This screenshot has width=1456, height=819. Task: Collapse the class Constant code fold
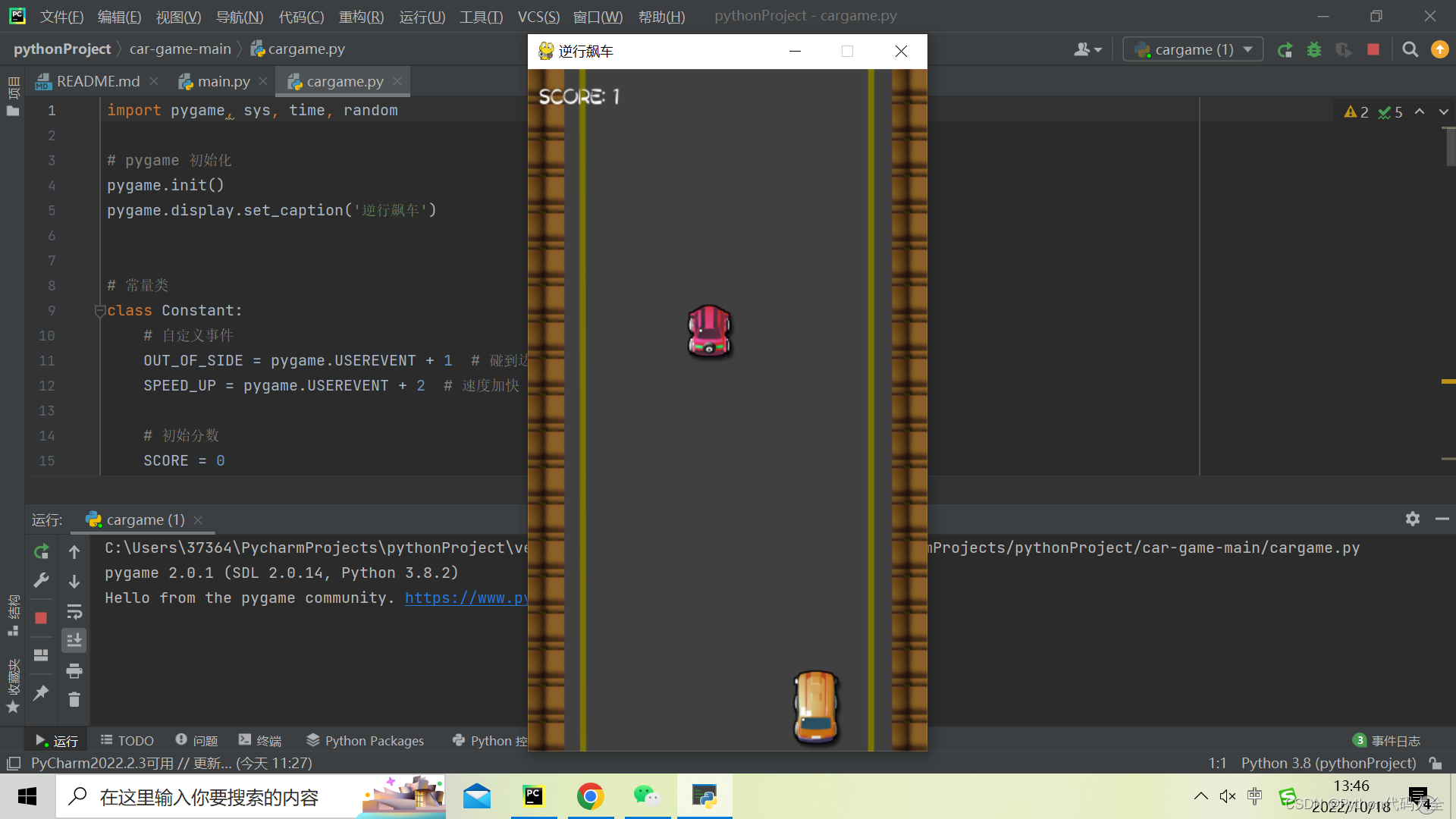99,311
